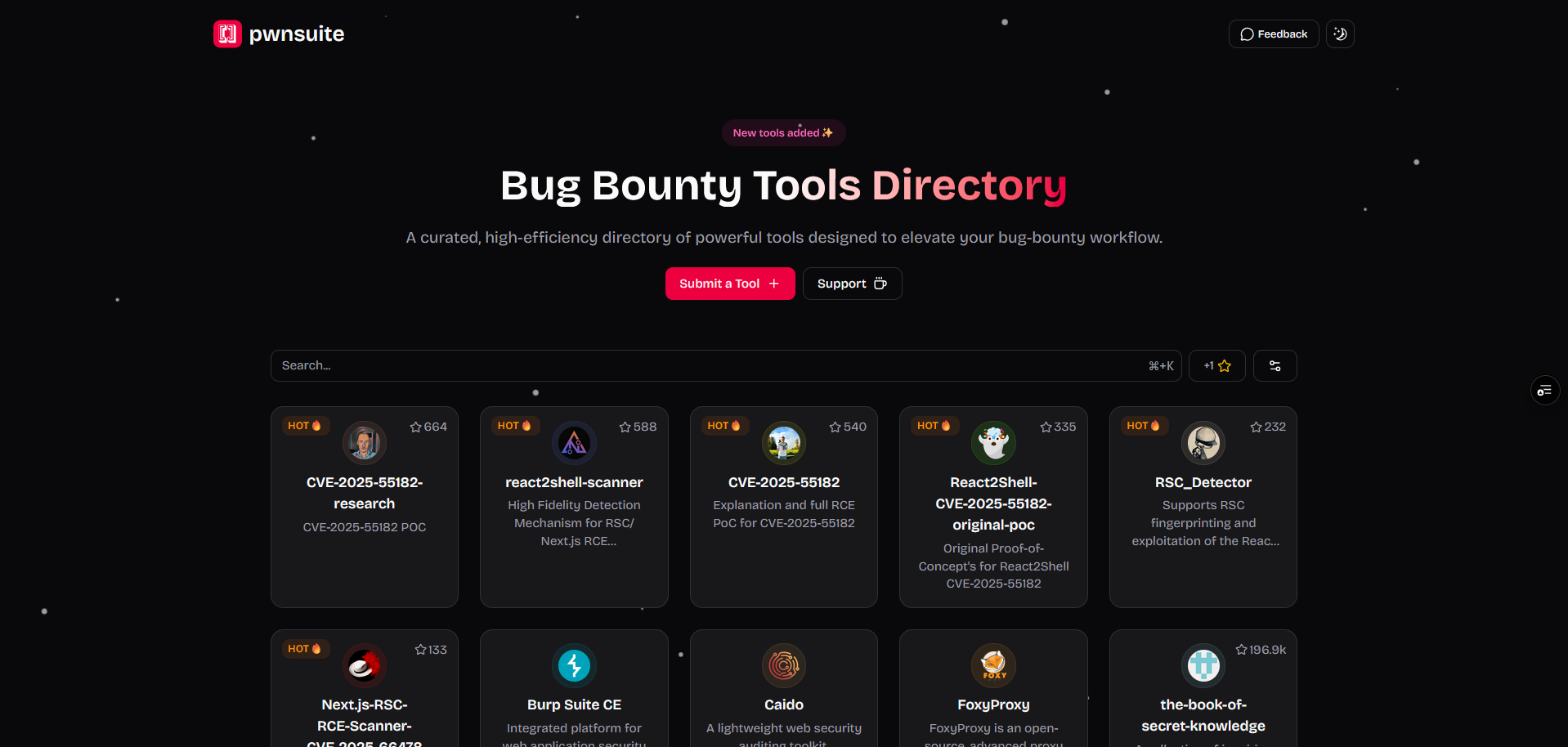1568x747 pixels.
Task: Click the pwnsuite brand name text
Action: point(297,34)
